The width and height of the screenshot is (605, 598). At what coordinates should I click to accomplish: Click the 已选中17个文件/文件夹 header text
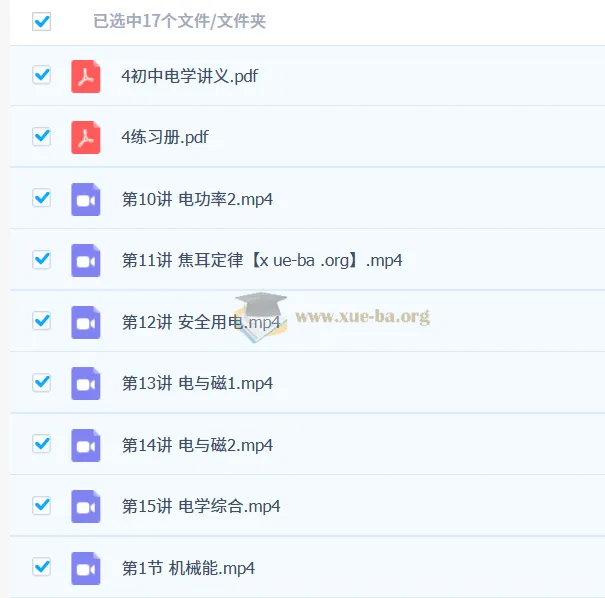(x=179, y=21)
